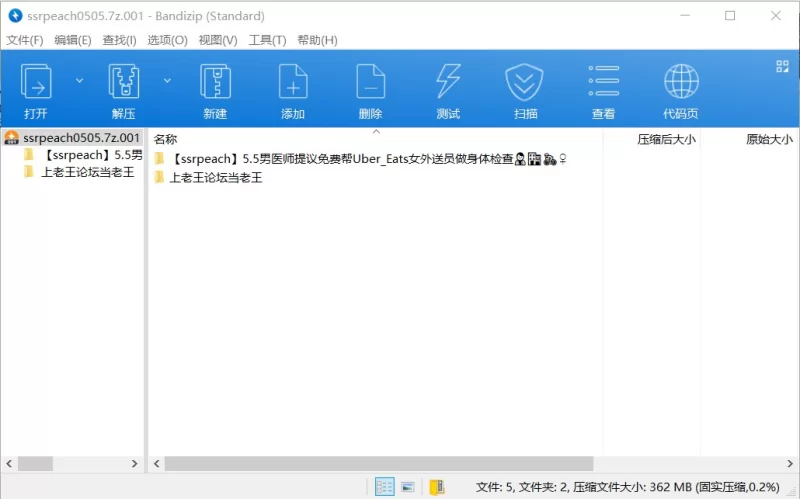Click right arrow of tree pane scrollbar
The width and height of the screenshot is (800, 499).
(x=135, y=464)
